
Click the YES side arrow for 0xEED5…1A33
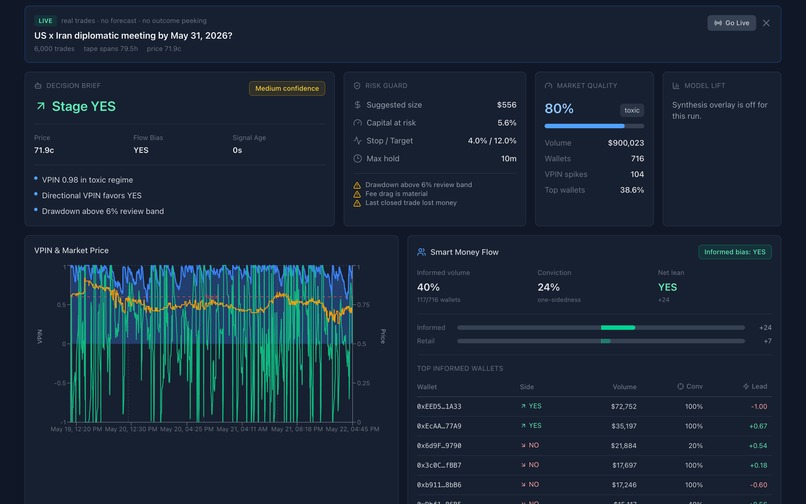click(523, 406)
